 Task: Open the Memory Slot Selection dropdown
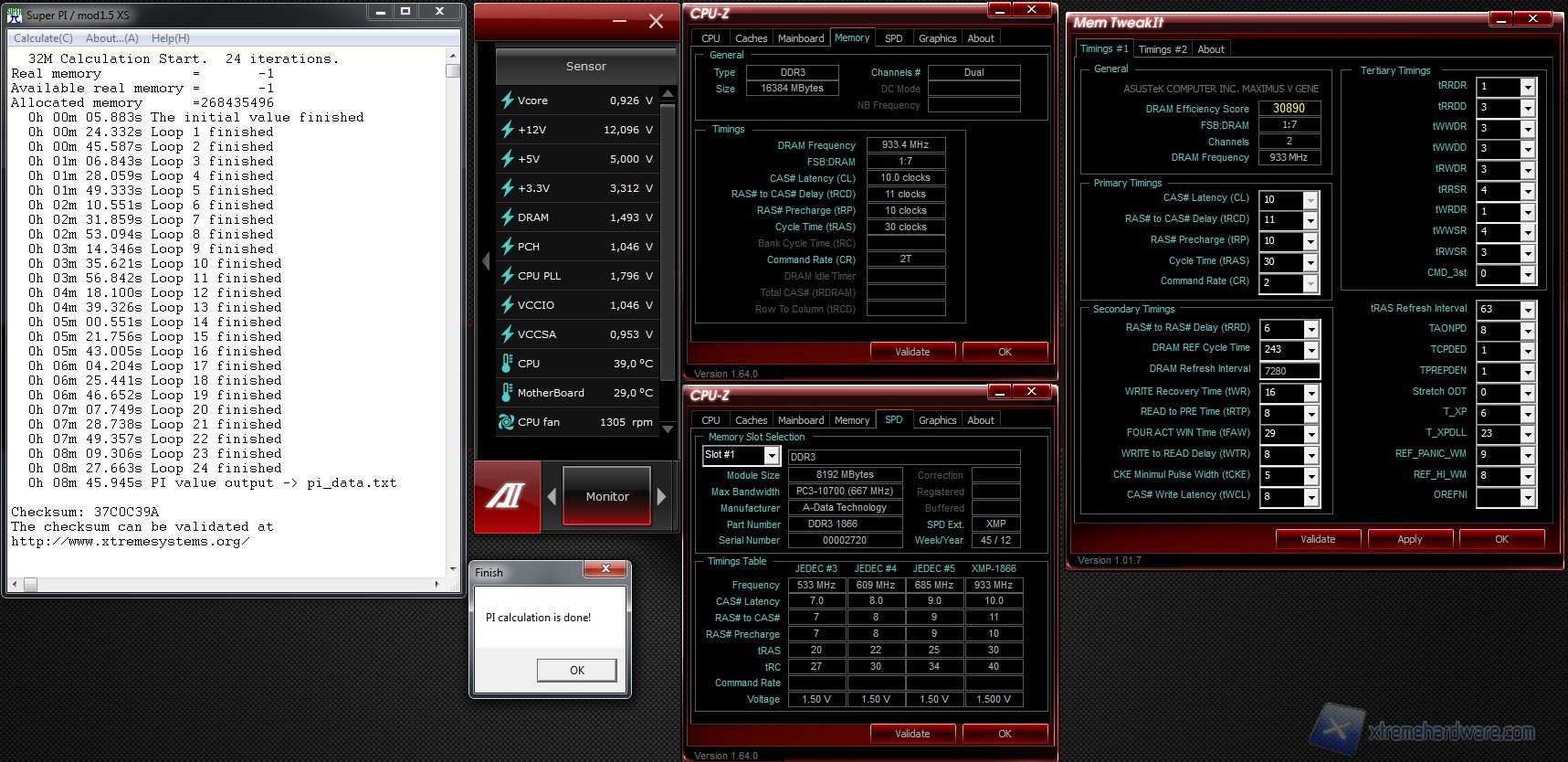click(771, 455)
